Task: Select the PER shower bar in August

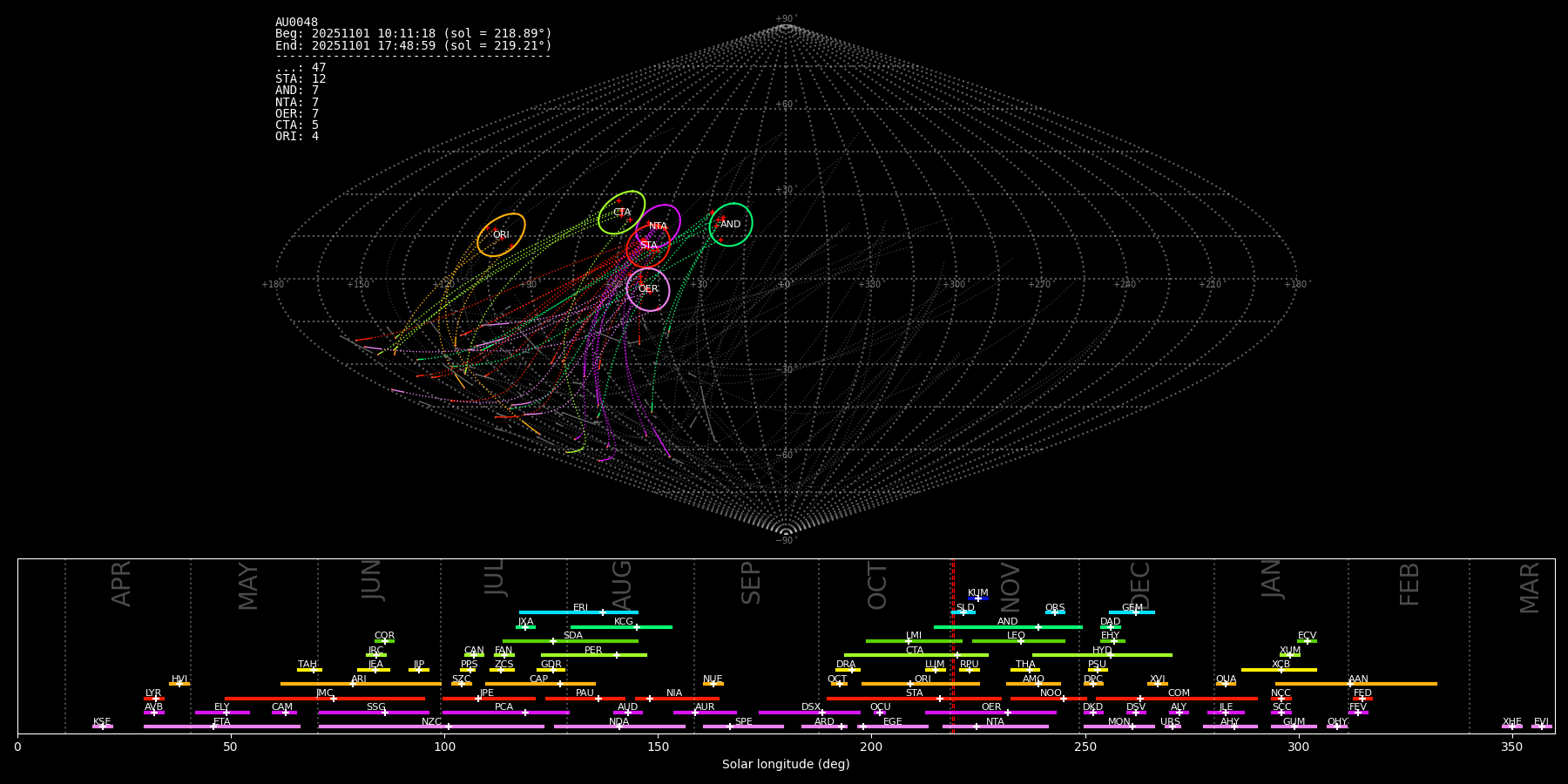Action: (594, 655)
